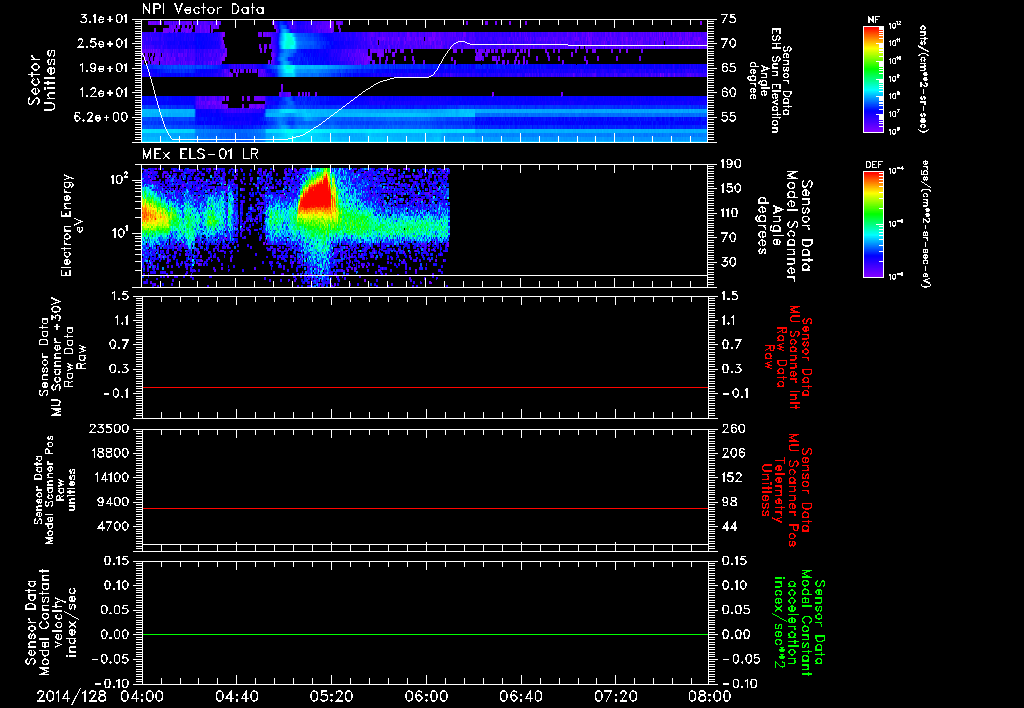Click the 05:20 time axis label
This screenshot has width=1024, height=708.
[x=331, y=696]
